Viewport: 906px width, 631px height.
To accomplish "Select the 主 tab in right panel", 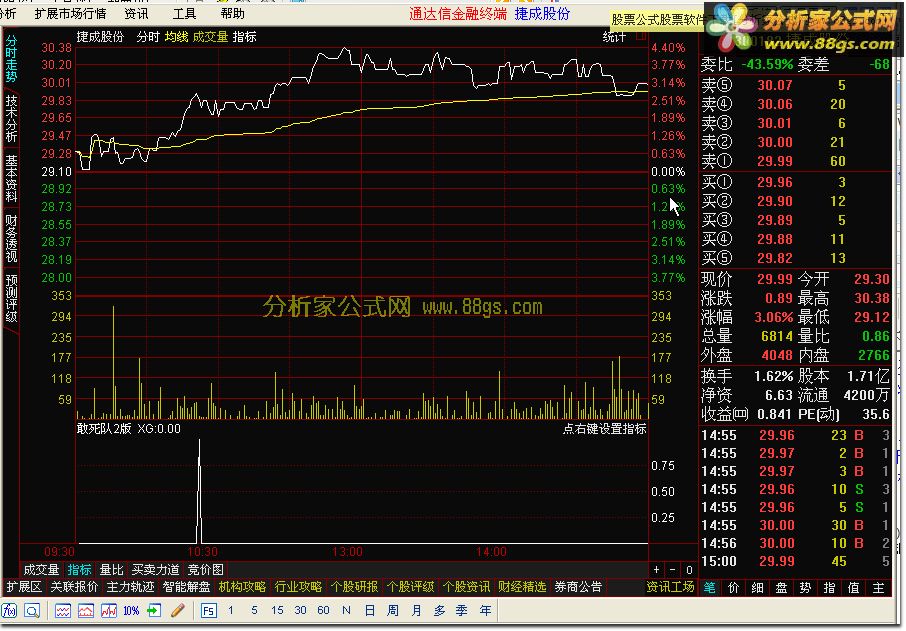I will pyautogui.click(x=878, y=588).
